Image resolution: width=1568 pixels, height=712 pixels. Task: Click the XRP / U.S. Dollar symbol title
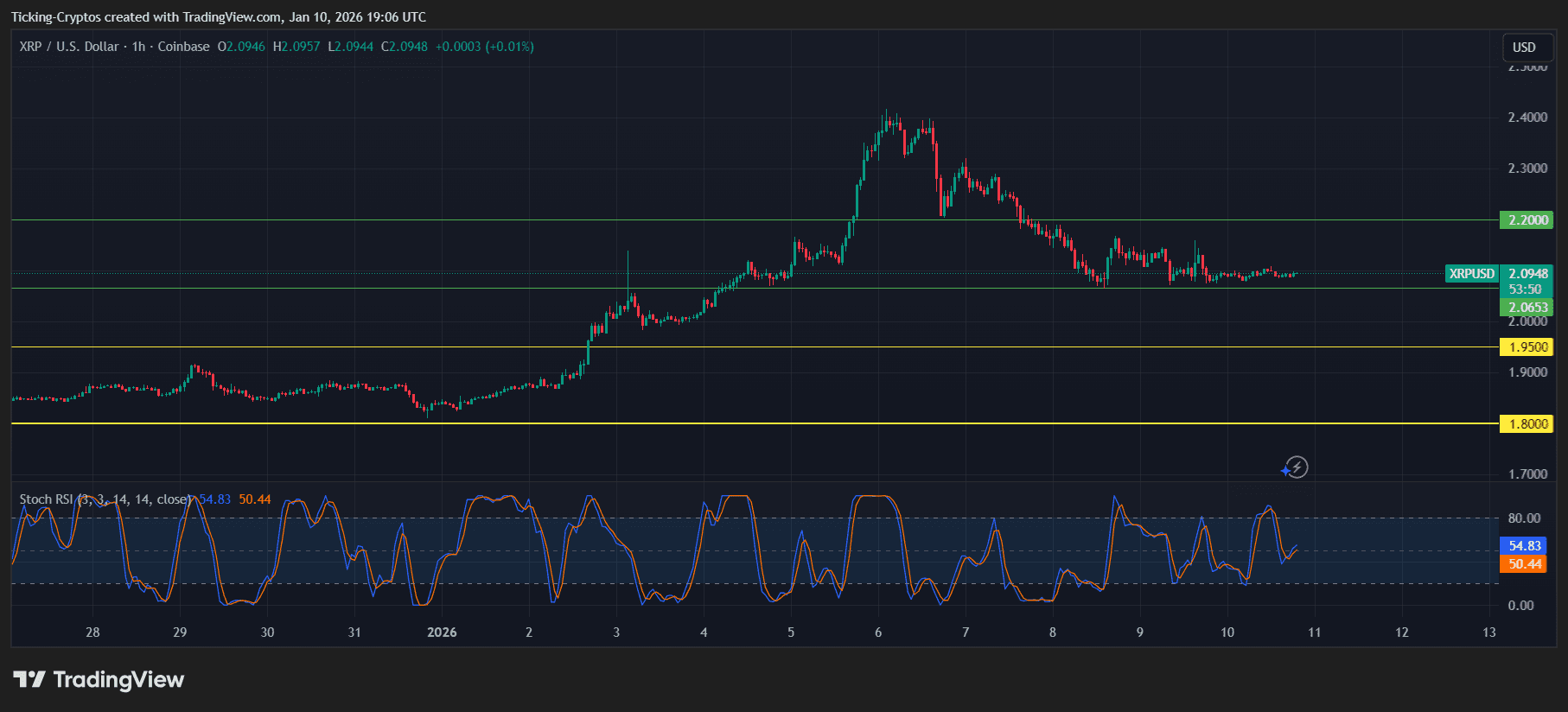[69, 47]
